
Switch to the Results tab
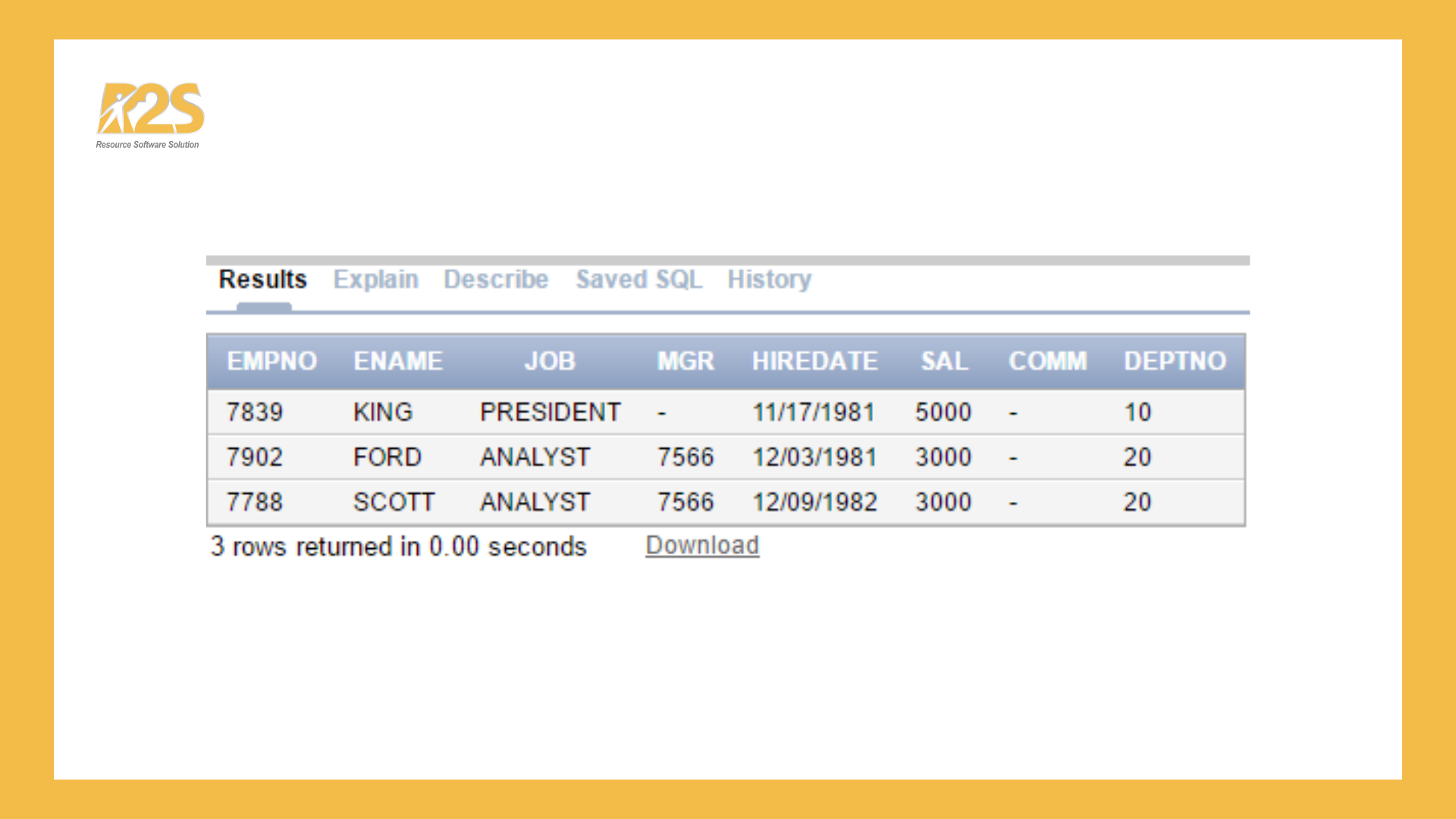click(262, 280)
